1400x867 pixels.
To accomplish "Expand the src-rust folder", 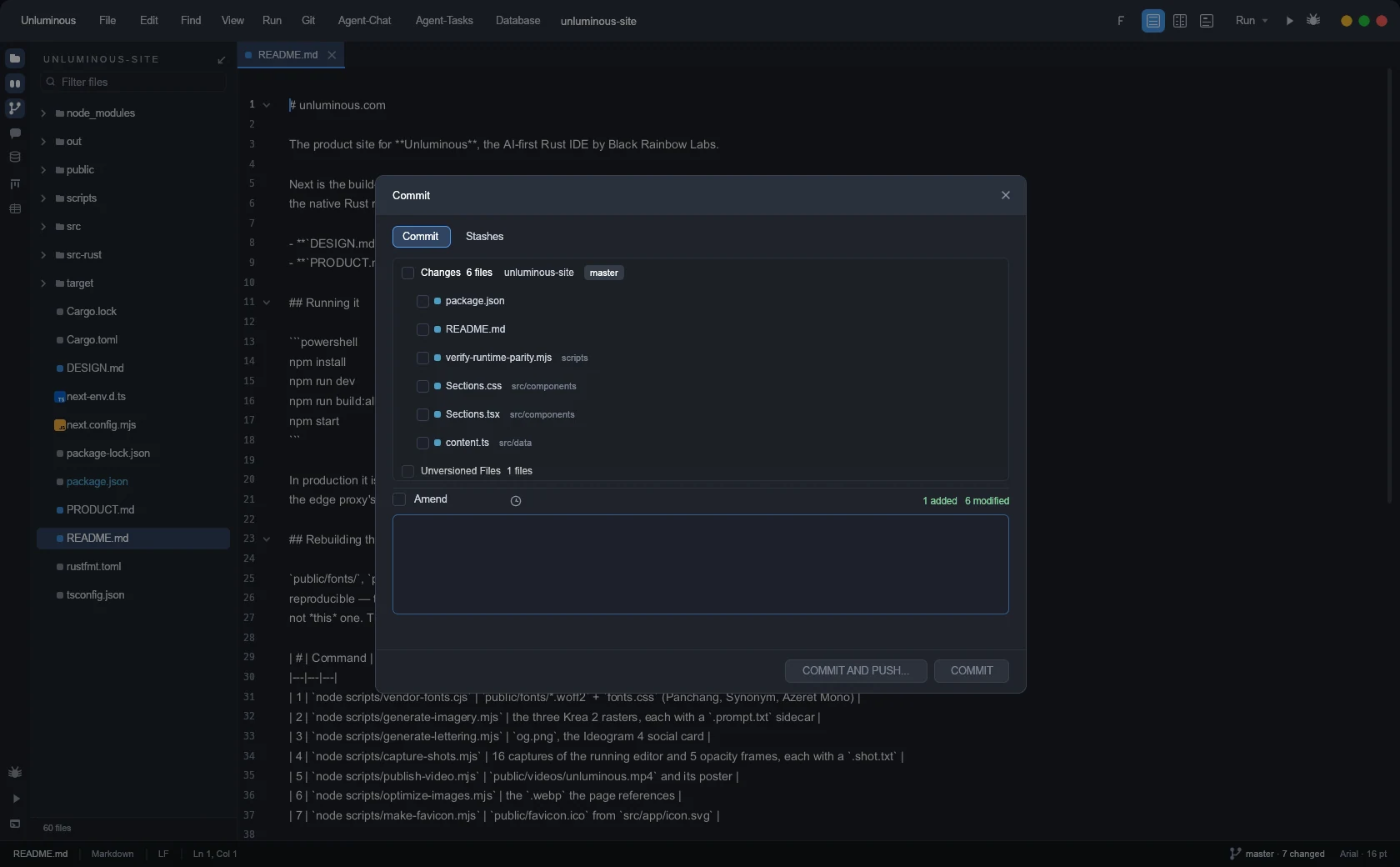I will (x=43, y=255).
